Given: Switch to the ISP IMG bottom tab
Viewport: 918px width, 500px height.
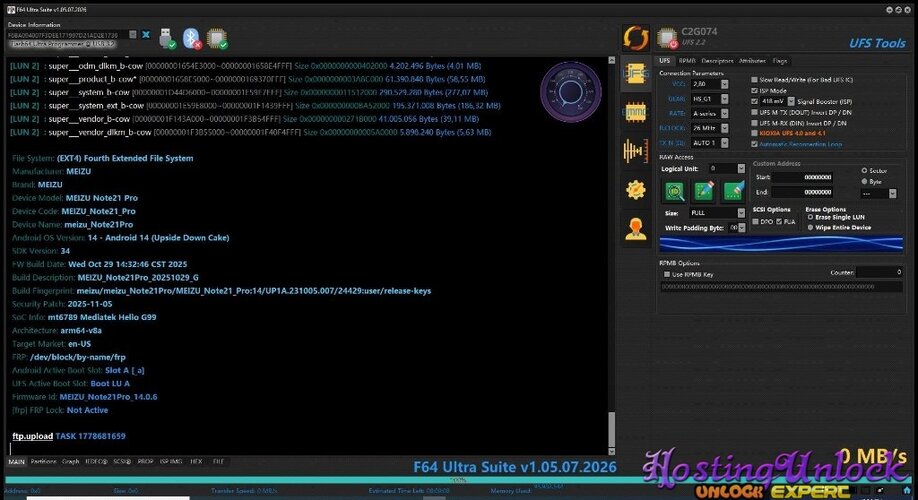Looking at the screenshot, I should (171, 462).
